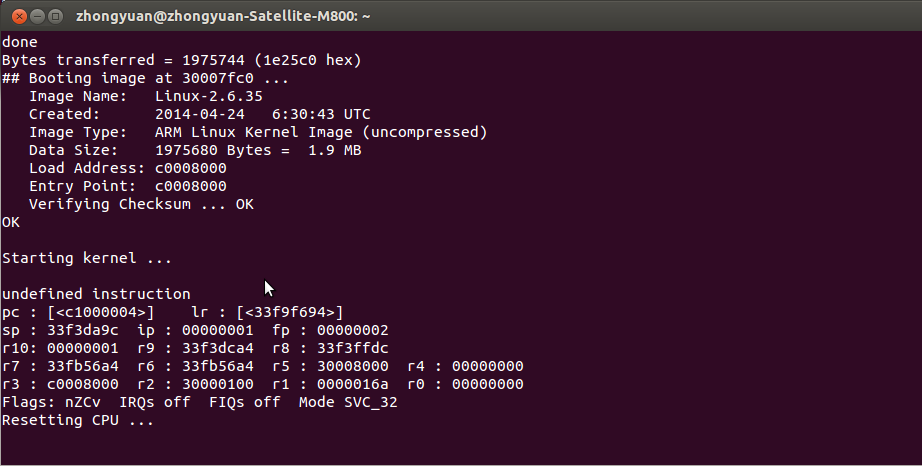Image resolution: width=922 pixels, height=466 pixels.
Task: Click 'Flags: nZCv' text
Action: (x=51, y=402)
